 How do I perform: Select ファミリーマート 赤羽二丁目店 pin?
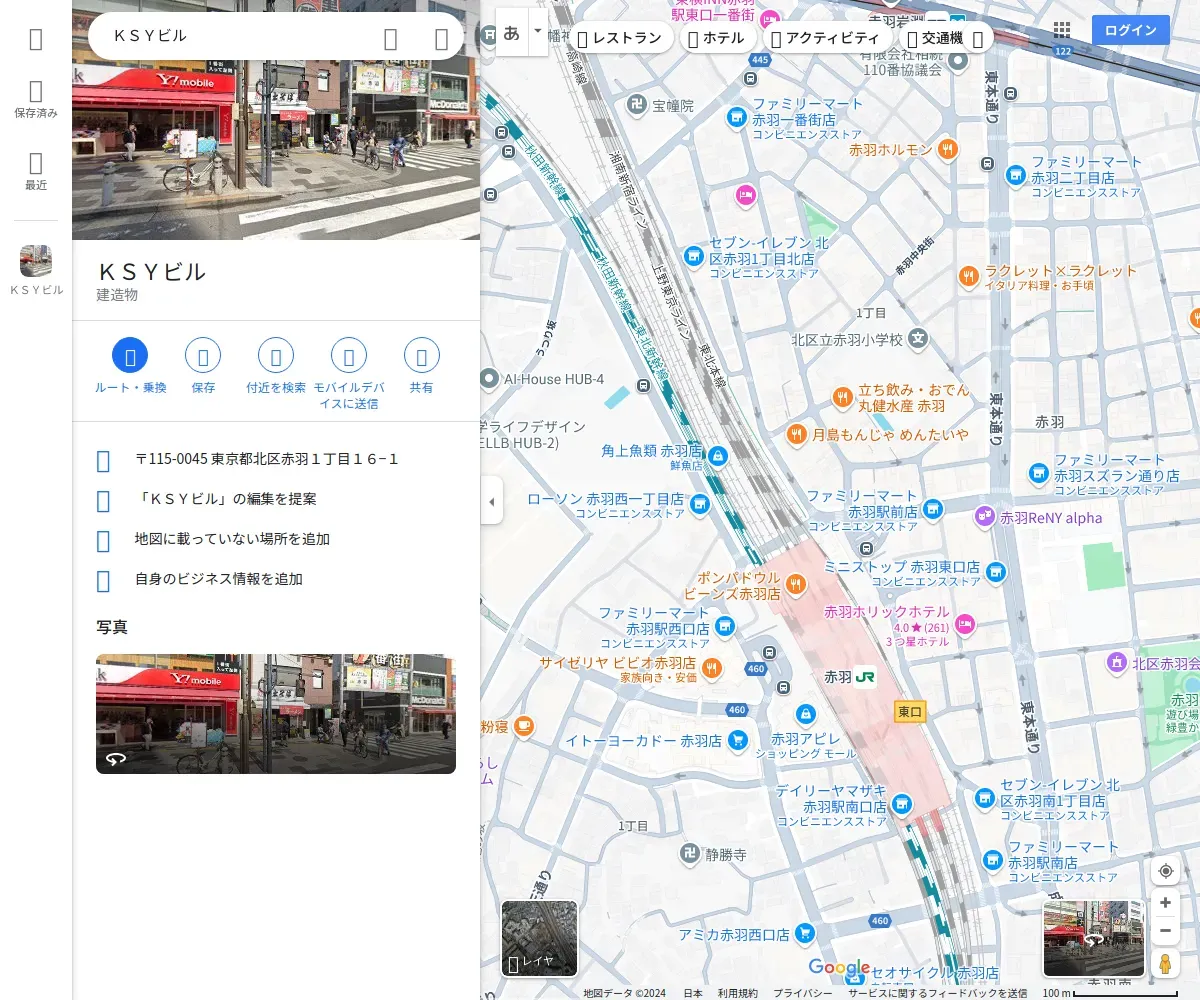tap(1015, 175)
